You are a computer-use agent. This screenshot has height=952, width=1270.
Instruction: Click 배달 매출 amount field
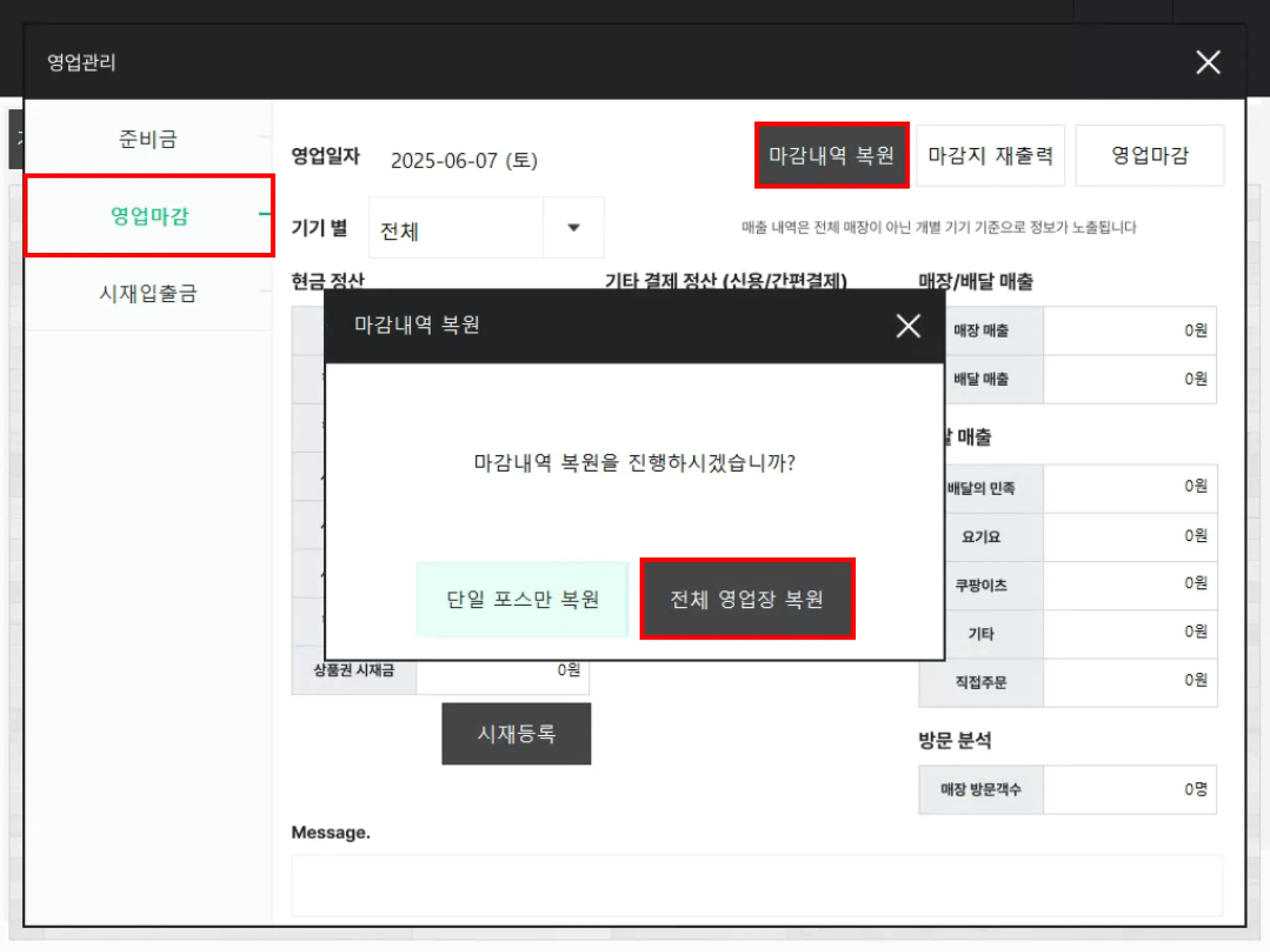(1129, 379)
